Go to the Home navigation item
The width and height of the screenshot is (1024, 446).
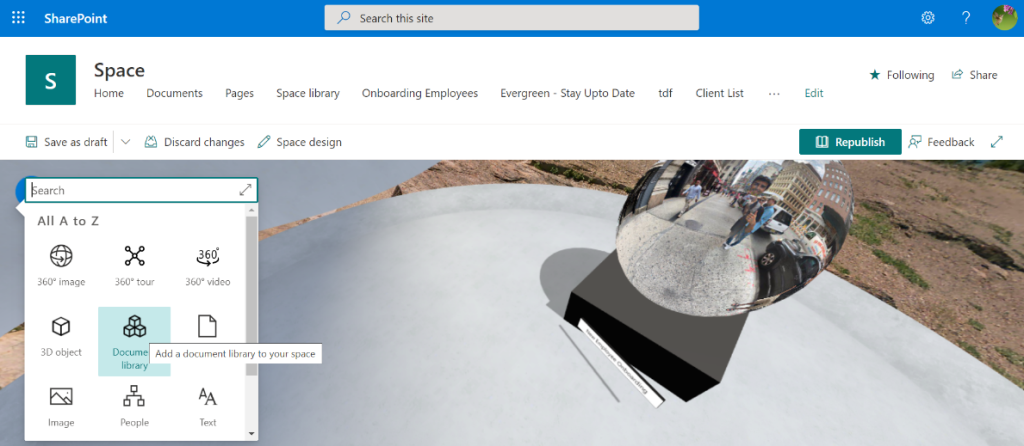[x=109, y=93]
